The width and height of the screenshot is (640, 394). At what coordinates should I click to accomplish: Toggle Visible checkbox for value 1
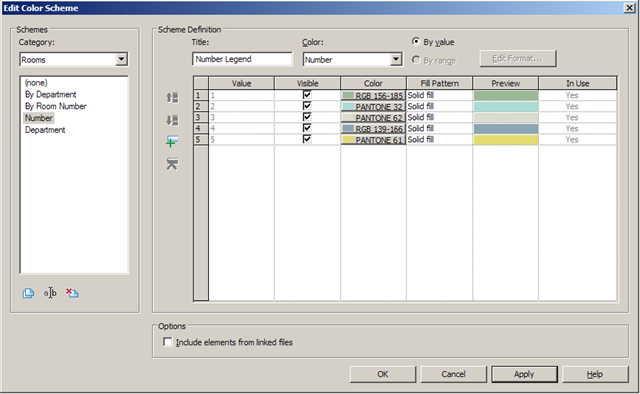[x=307, y=95]
